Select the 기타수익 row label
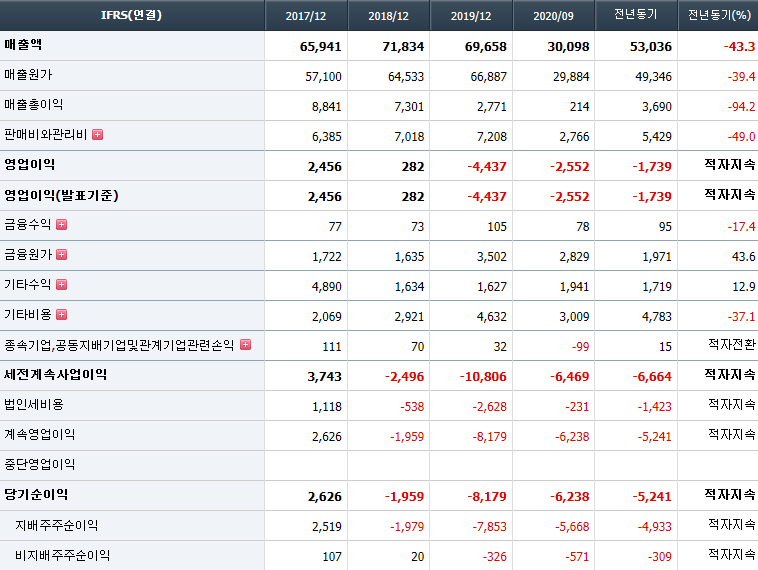This screenshot has width=758, height=570. click(28, 284)
